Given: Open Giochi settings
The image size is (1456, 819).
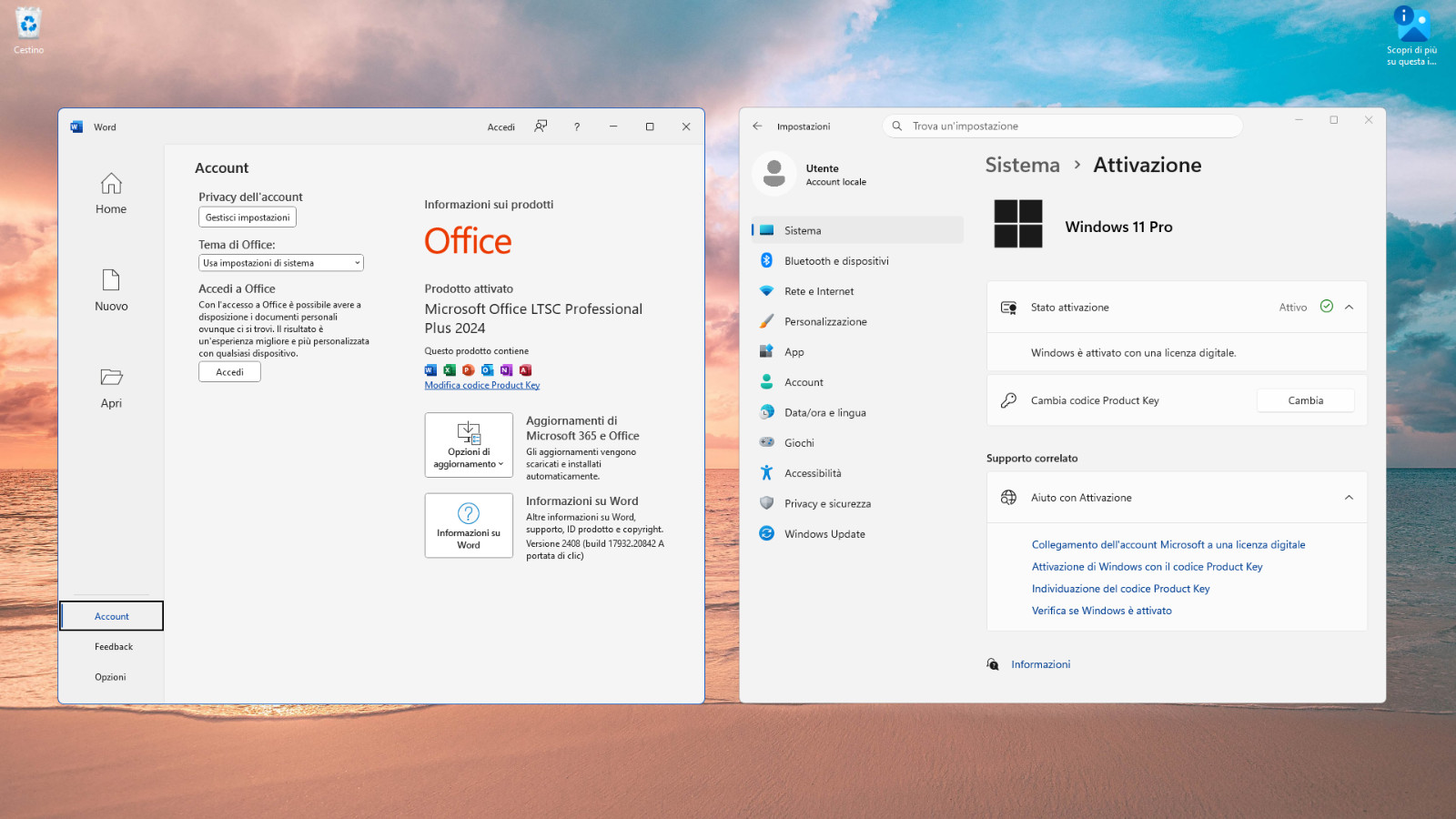Looking at the screenshot, I should 857,443.
